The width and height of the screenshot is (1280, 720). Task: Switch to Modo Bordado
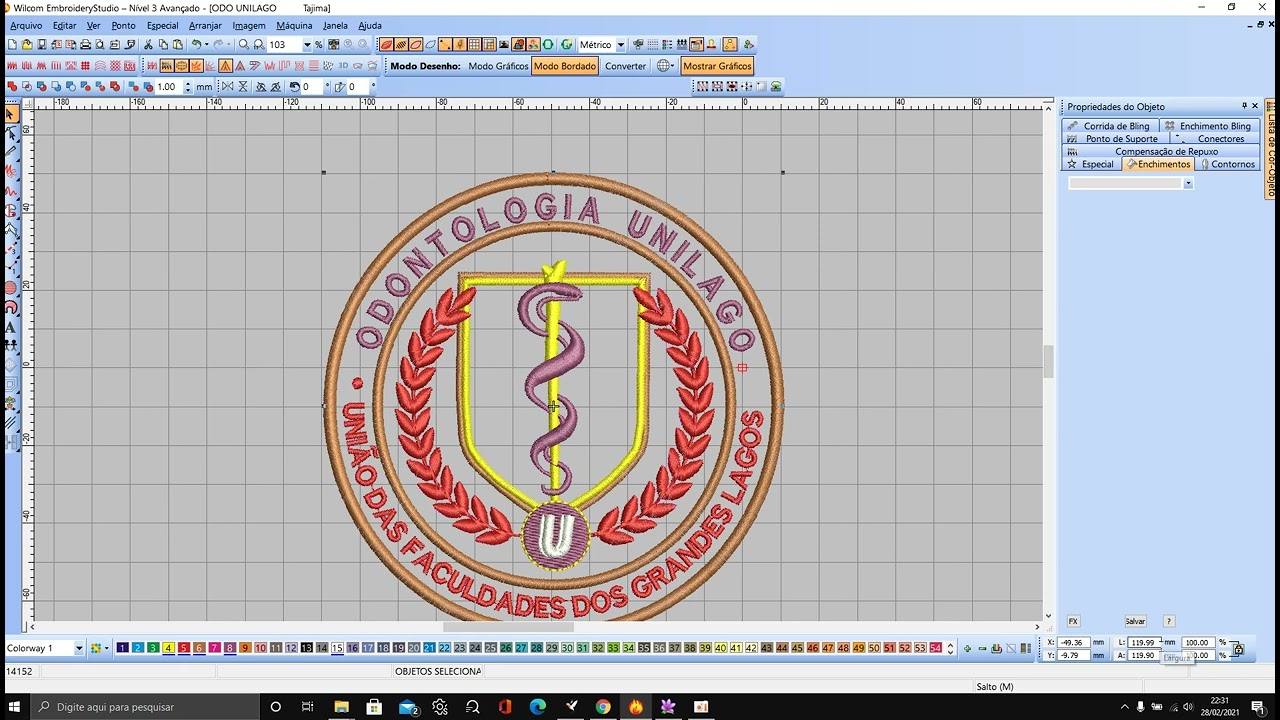(564, 66)
